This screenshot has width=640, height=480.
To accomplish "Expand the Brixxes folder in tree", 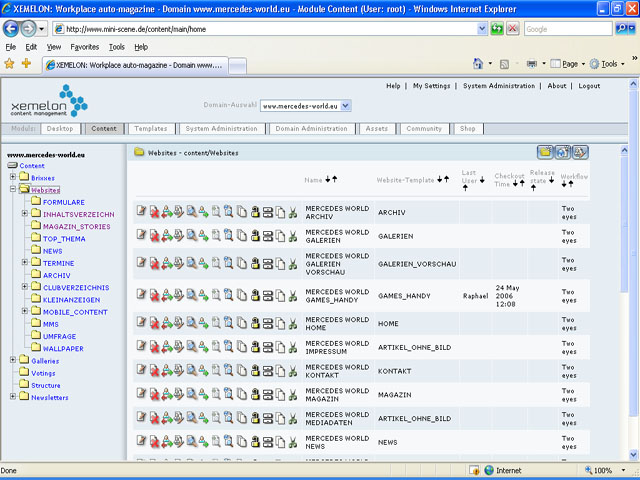I will point(13,177).
